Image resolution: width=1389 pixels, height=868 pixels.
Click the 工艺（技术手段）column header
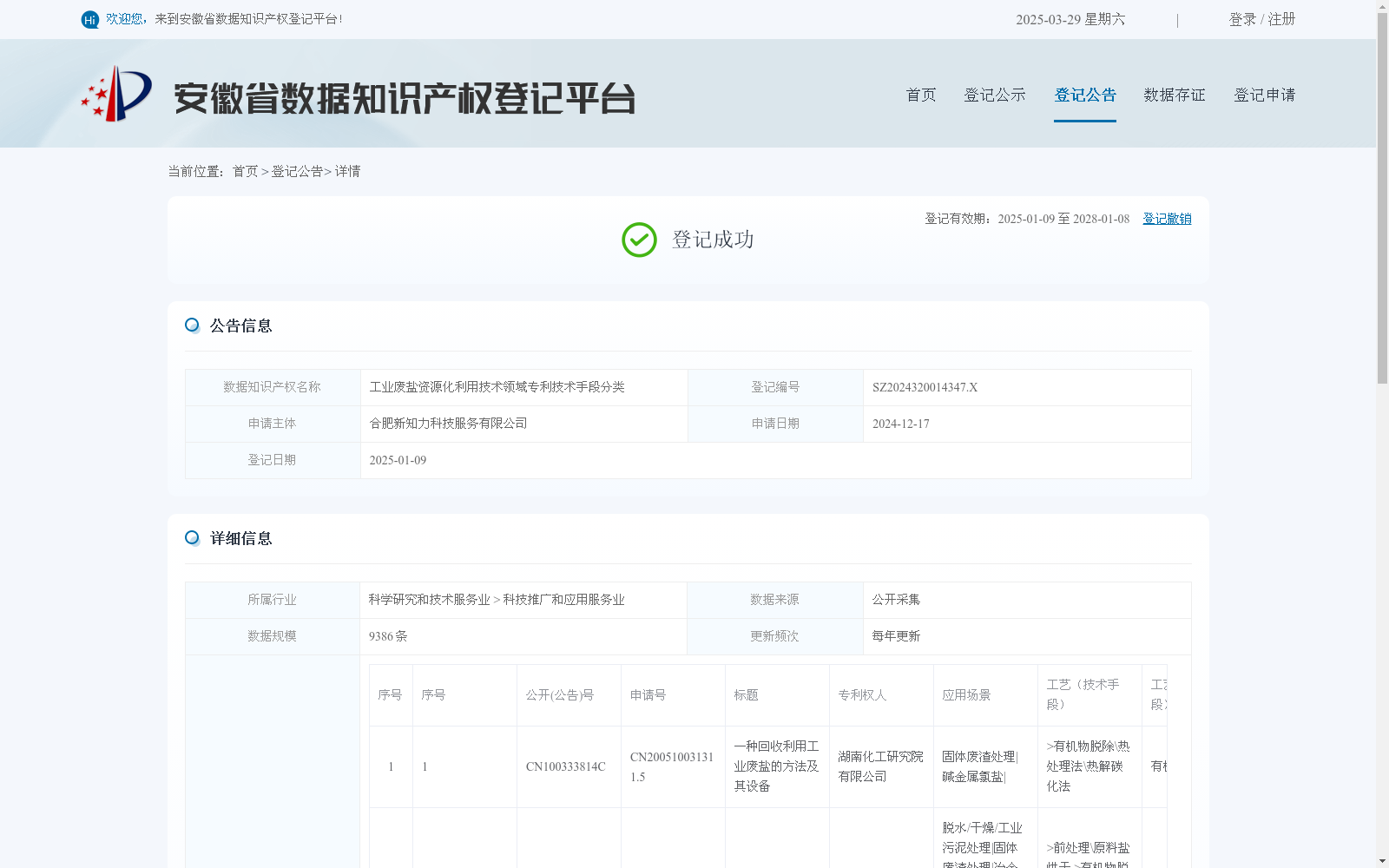click(1089, 695)
